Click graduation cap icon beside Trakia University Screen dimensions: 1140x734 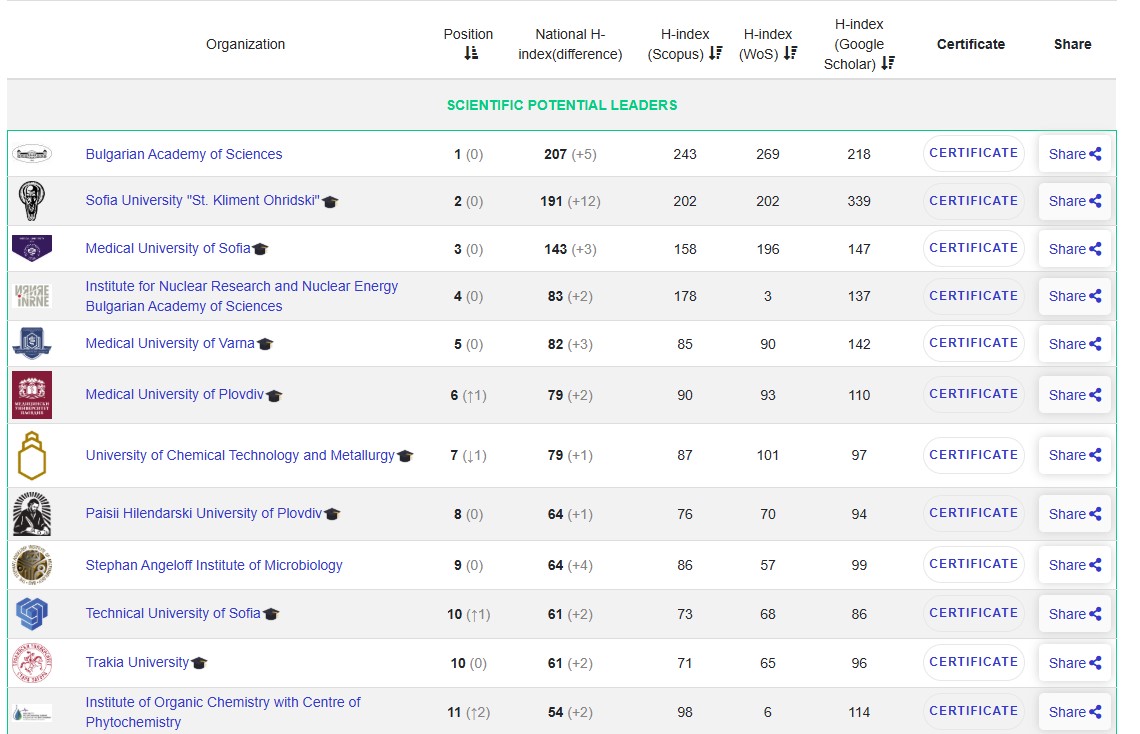pyautogui.click(x=199, y=664)
